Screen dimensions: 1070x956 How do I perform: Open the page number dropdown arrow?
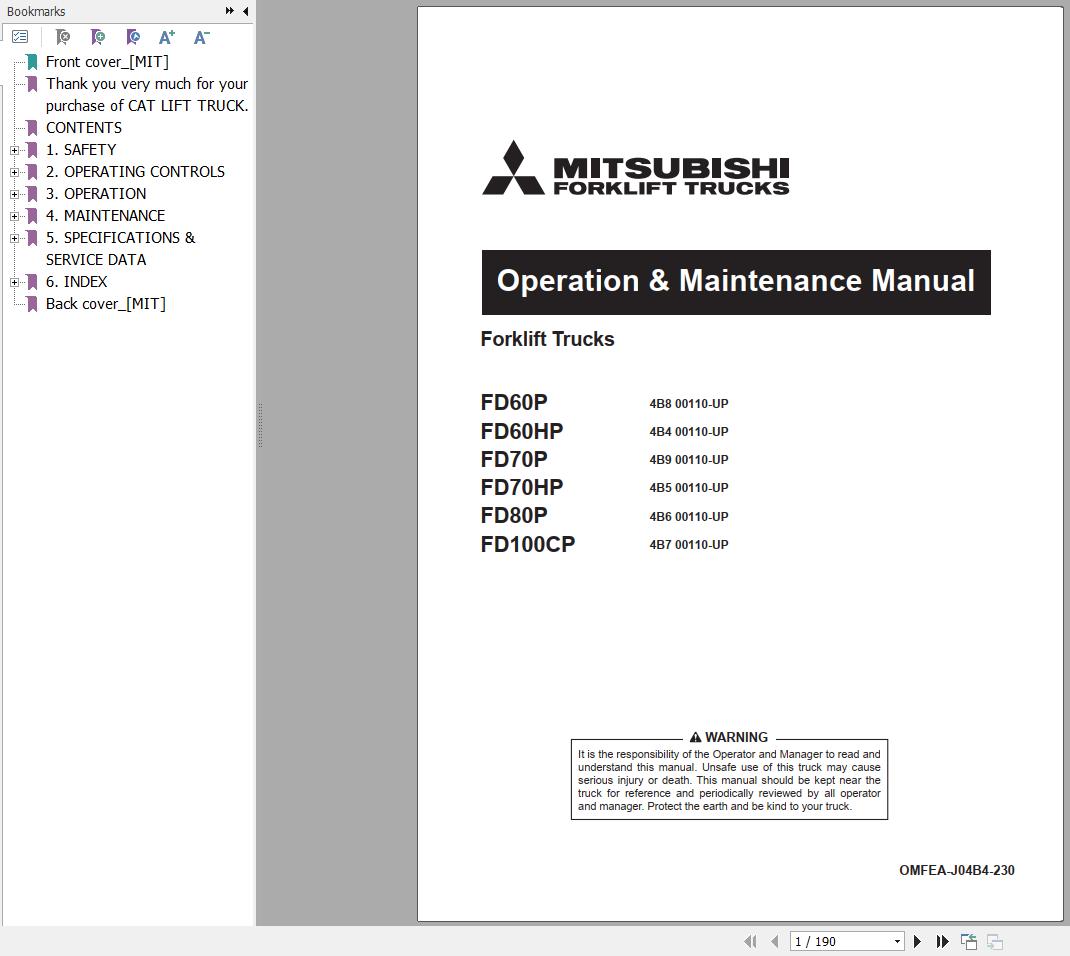click(897, 942)
